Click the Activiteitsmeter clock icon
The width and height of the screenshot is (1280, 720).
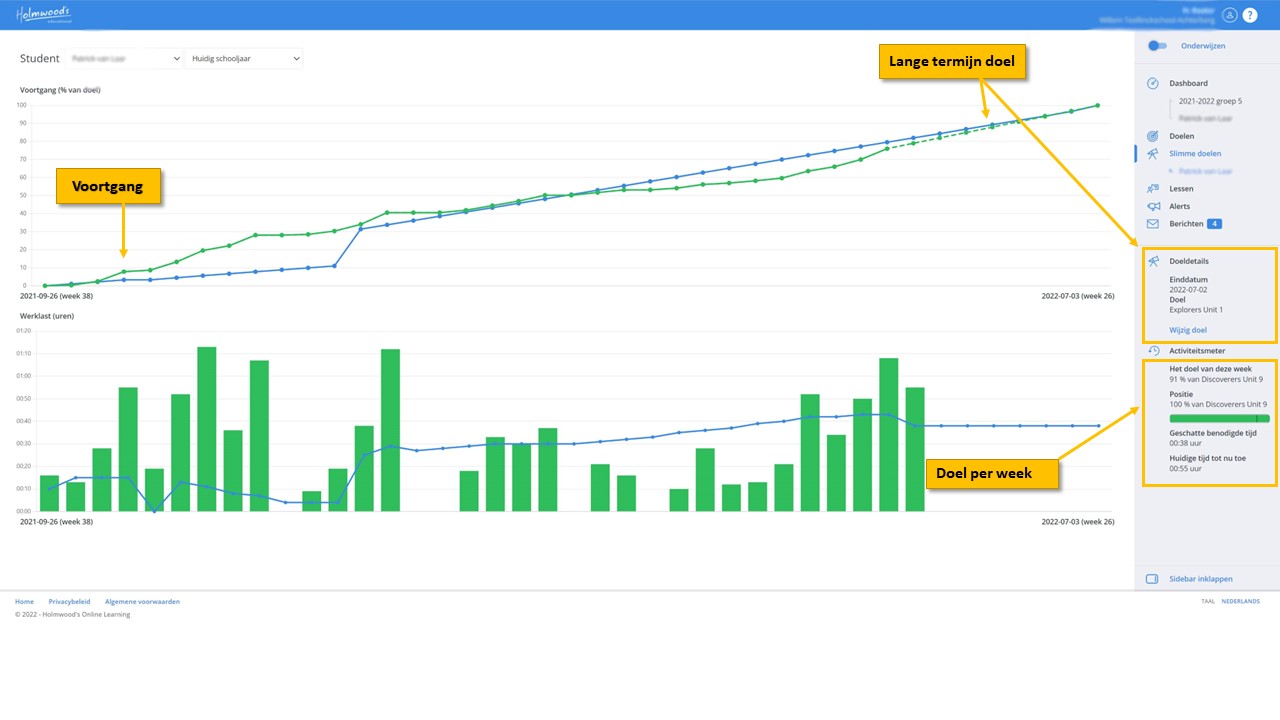[x=1152, y=351]
